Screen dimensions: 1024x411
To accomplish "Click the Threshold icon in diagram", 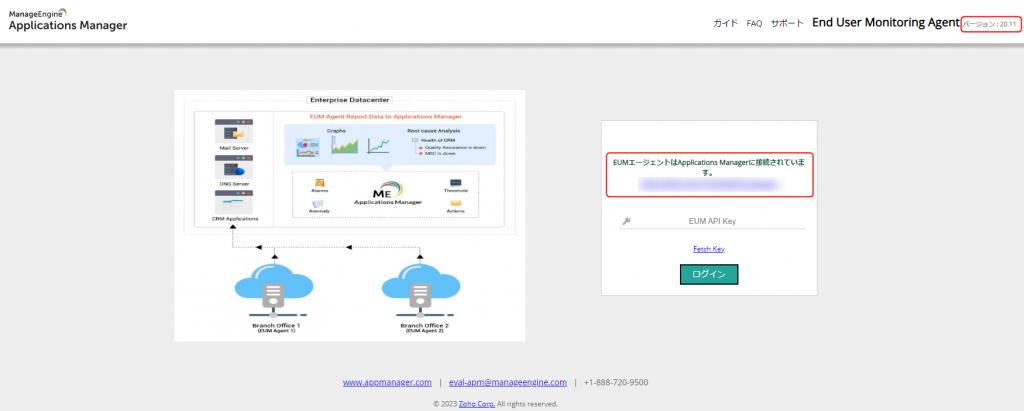I will (455, 183).
